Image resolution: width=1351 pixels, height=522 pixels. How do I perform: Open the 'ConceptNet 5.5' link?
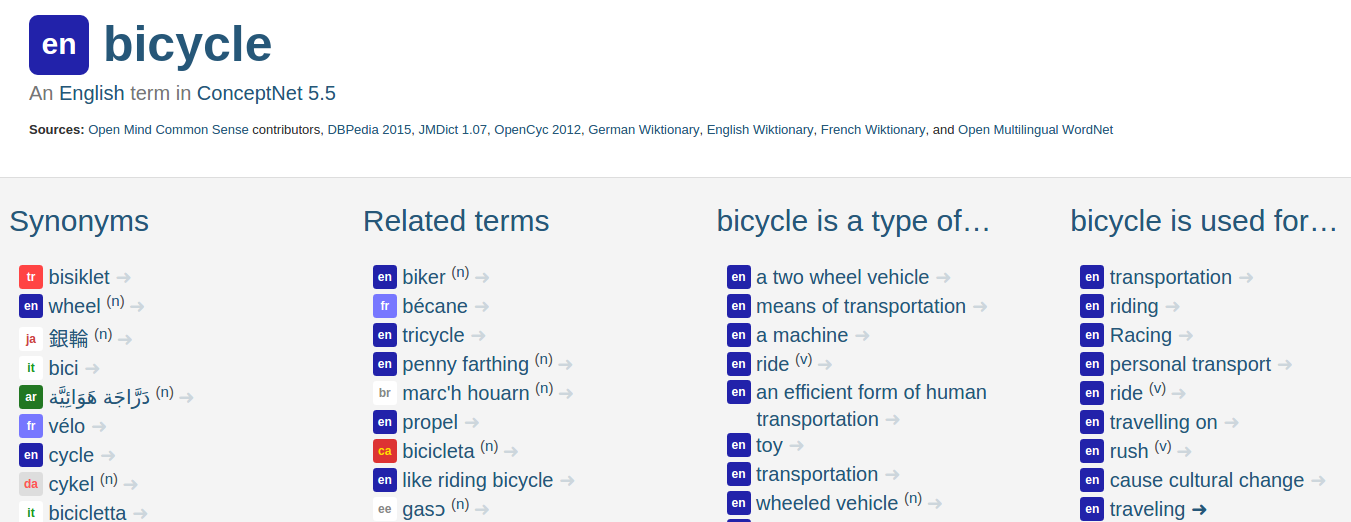tap(266, 94)
